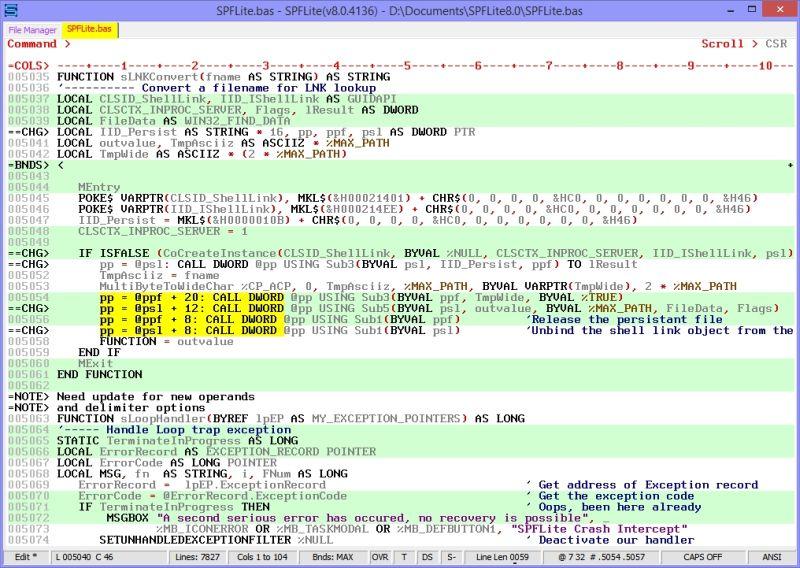Click the Line Len 0059 status box

(x=502, y=557)
